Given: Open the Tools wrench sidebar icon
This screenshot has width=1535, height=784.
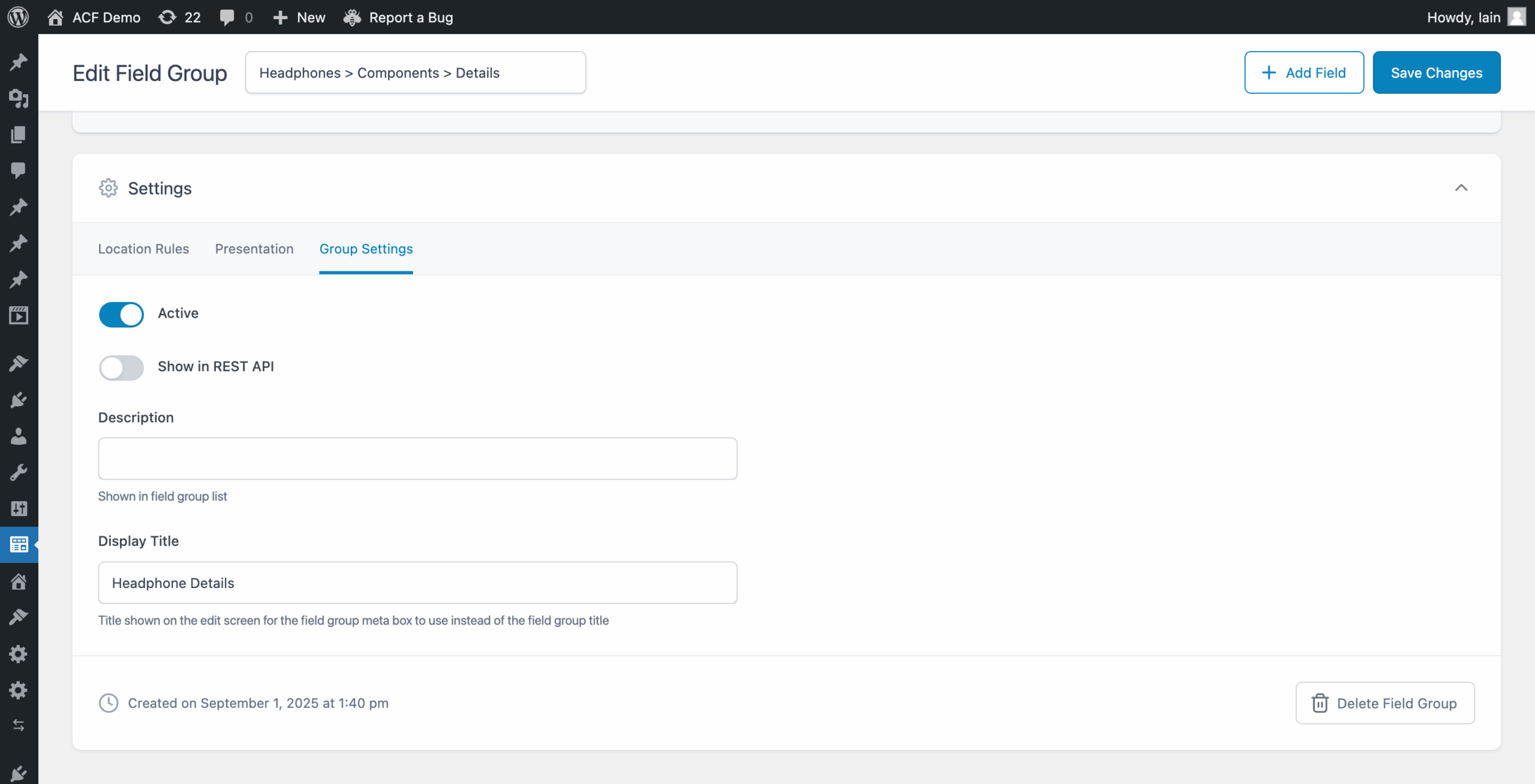Looking at the screenshot, I should [x=19, y=472].
